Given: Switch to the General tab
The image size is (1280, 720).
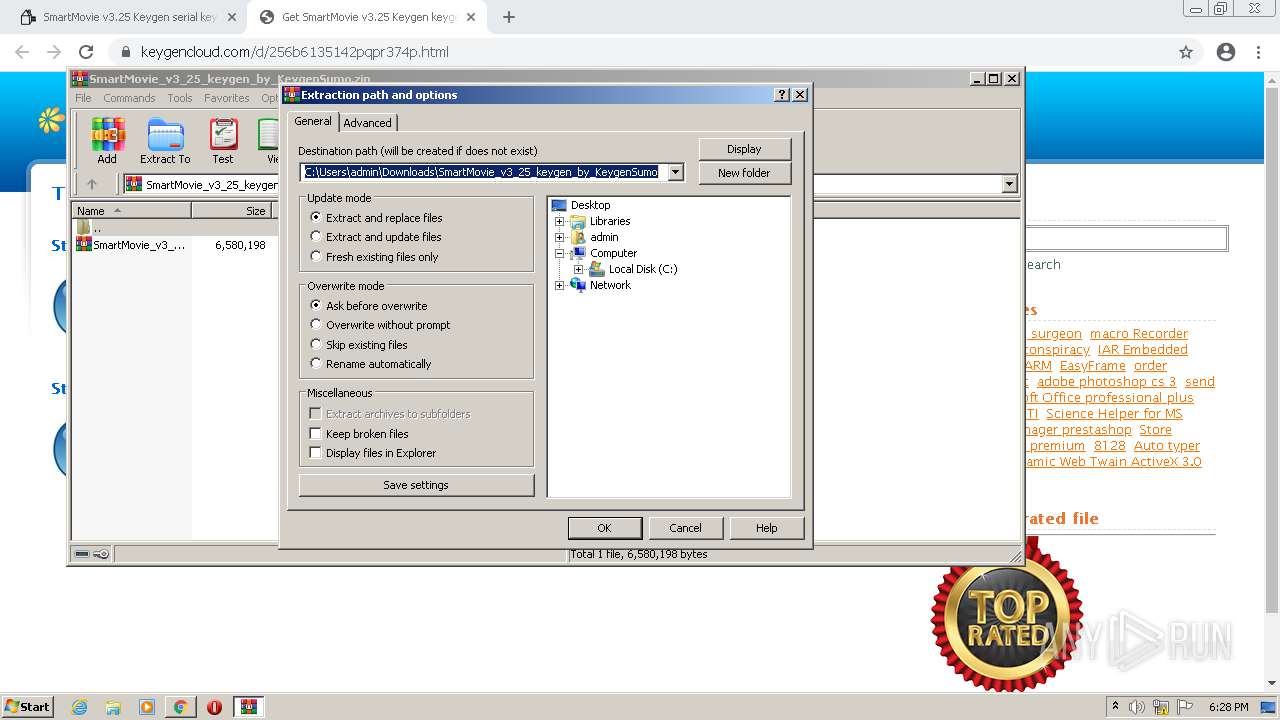Looking at the screenshot, I should [313, 121].
